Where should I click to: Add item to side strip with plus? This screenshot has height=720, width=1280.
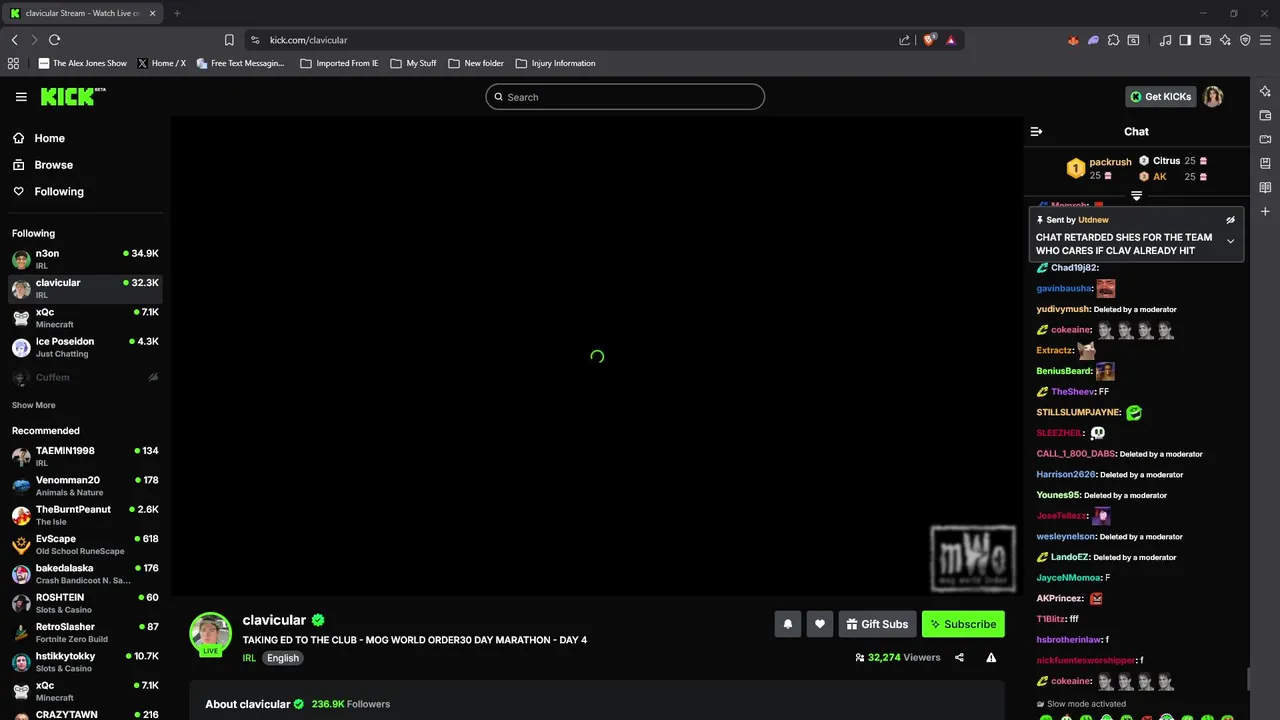[x=1265, y=211]
